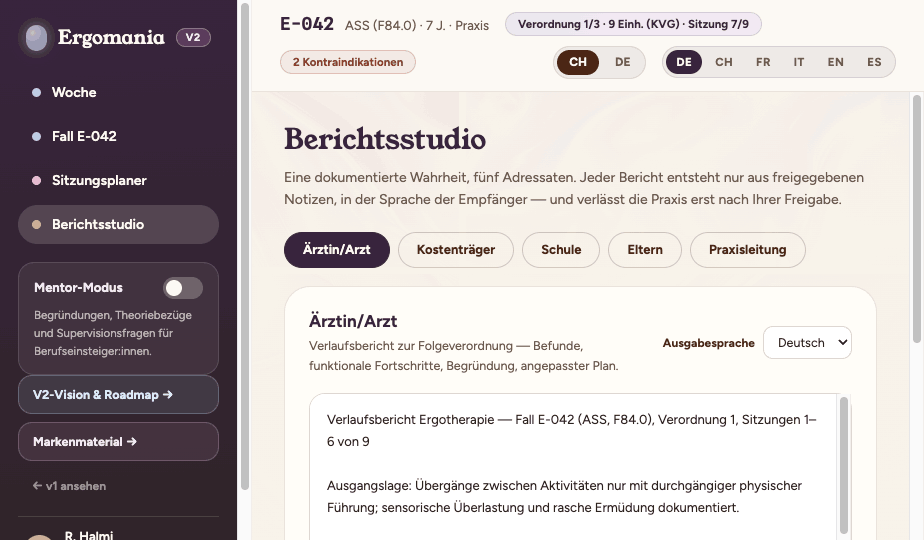Switch country toggle to DE
The width and height of the screenshot is (924, 540).
(x=622, y=62)
